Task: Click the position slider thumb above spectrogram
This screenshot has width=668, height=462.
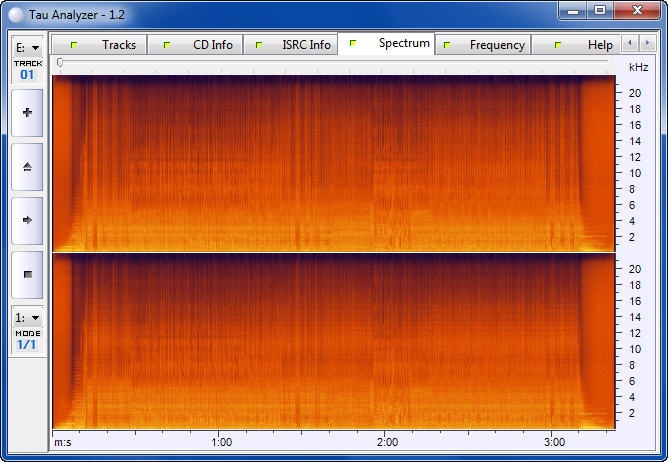Action: (x=60, y=63)
